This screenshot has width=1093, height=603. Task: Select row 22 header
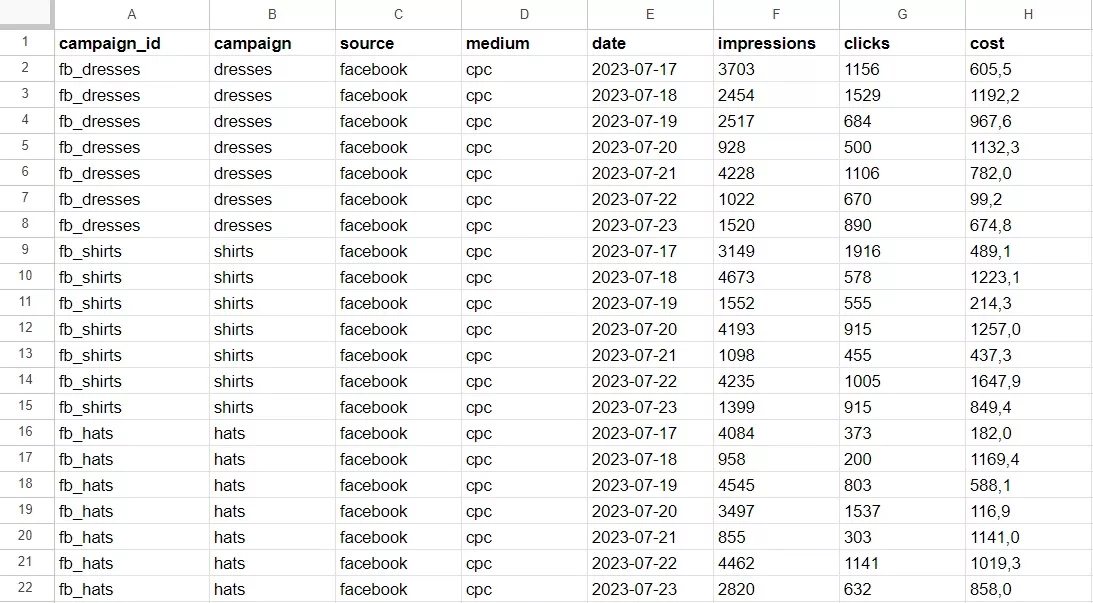point(26,589)
